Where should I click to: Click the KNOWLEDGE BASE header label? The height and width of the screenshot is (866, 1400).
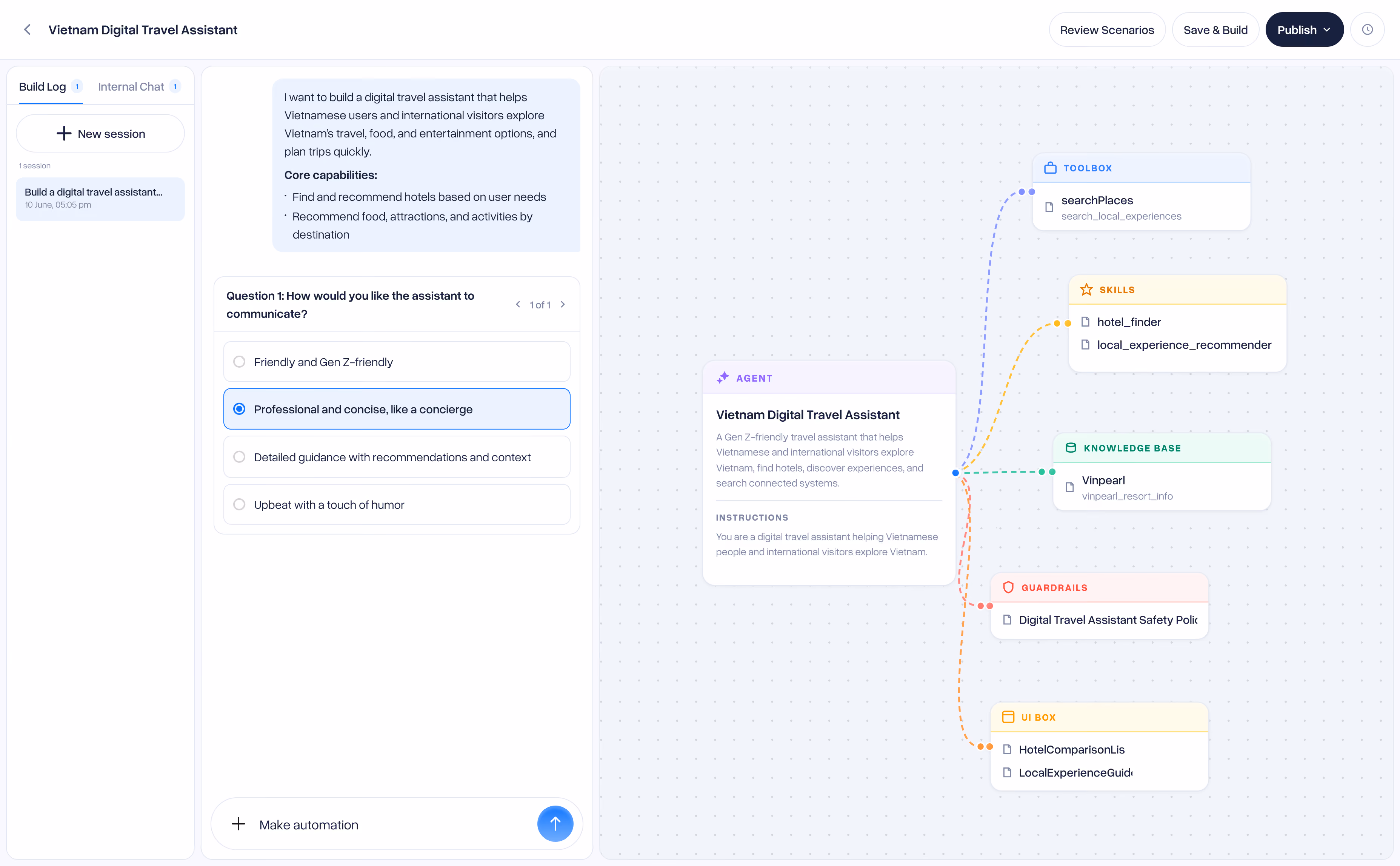point(1132,448)
